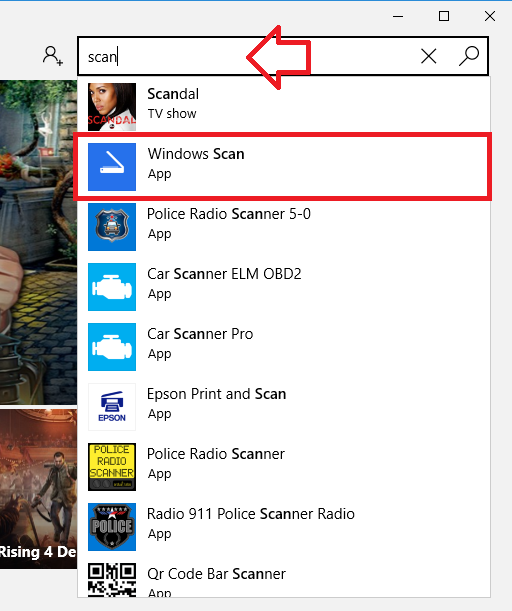This screenshot has width=512, height=611.
Task: Select the Windows Scan suggestion text
Action: 196,154
